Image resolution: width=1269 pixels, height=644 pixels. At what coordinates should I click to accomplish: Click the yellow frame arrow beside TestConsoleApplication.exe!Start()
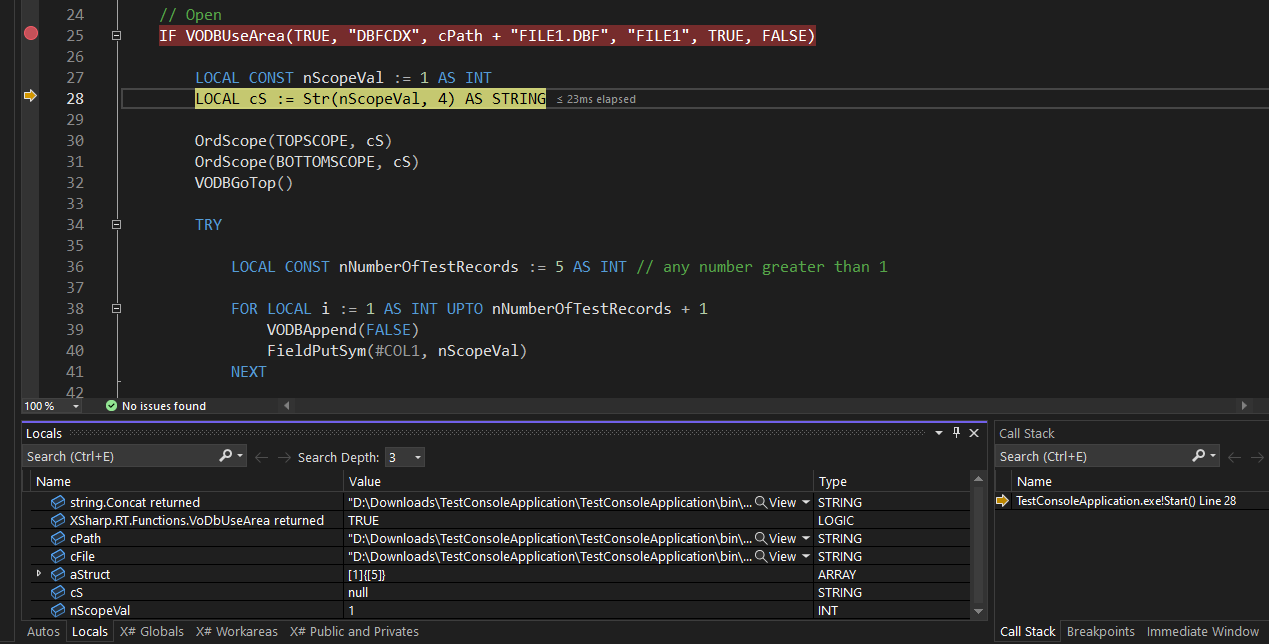[x=1003, y=502]
